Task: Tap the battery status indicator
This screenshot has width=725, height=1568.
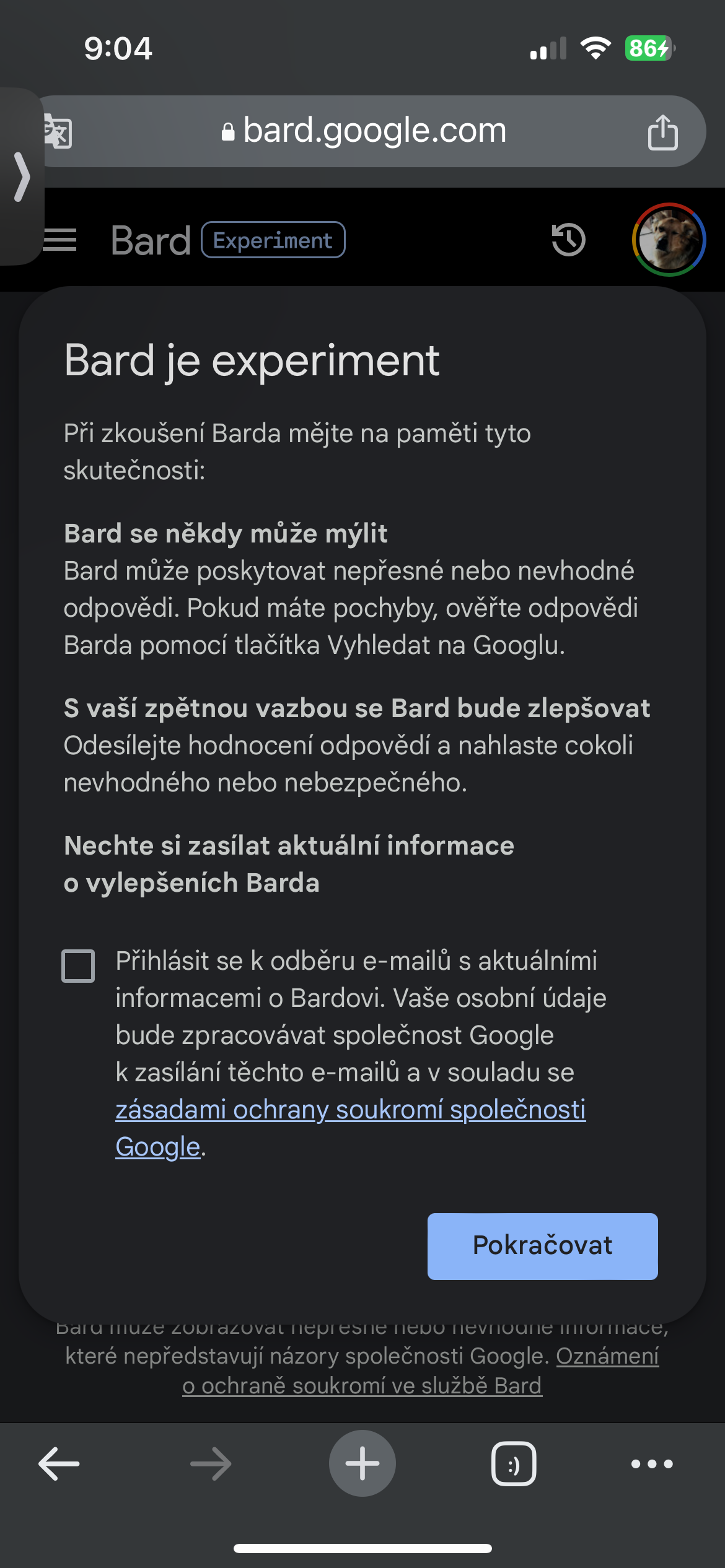Action: click(x=649, y=48)
